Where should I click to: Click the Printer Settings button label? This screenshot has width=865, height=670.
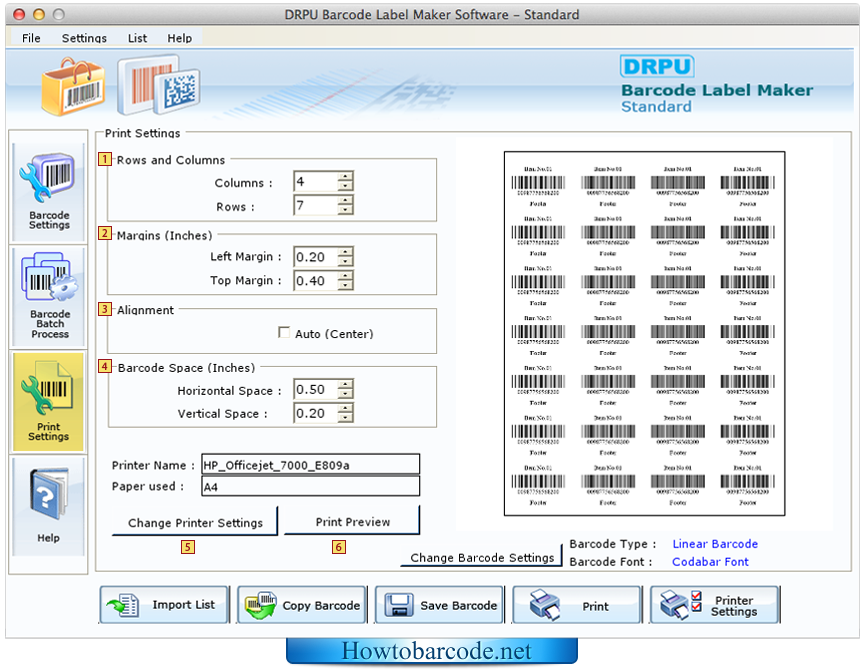734,605
